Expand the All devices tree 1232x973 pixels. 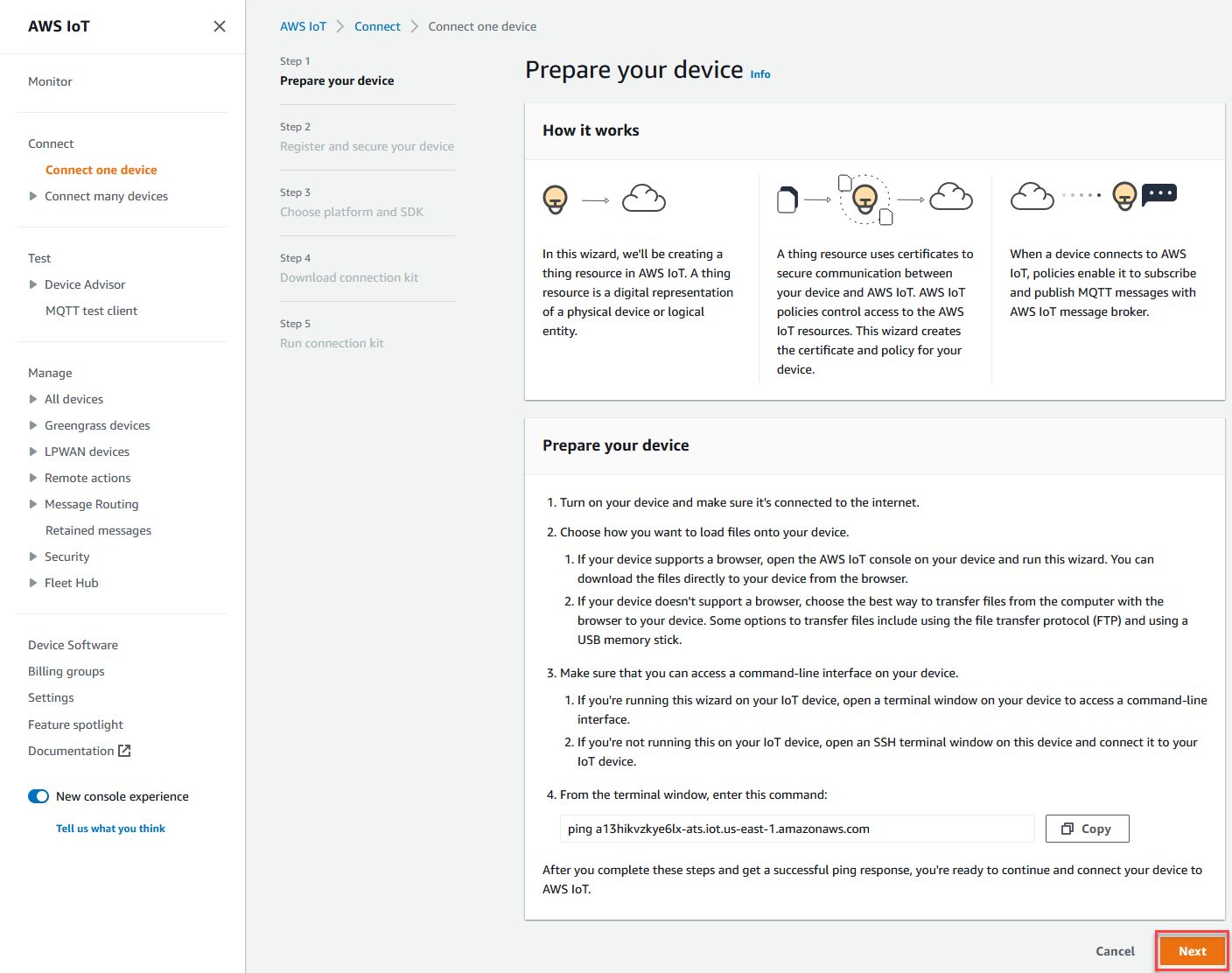[33, 398]
